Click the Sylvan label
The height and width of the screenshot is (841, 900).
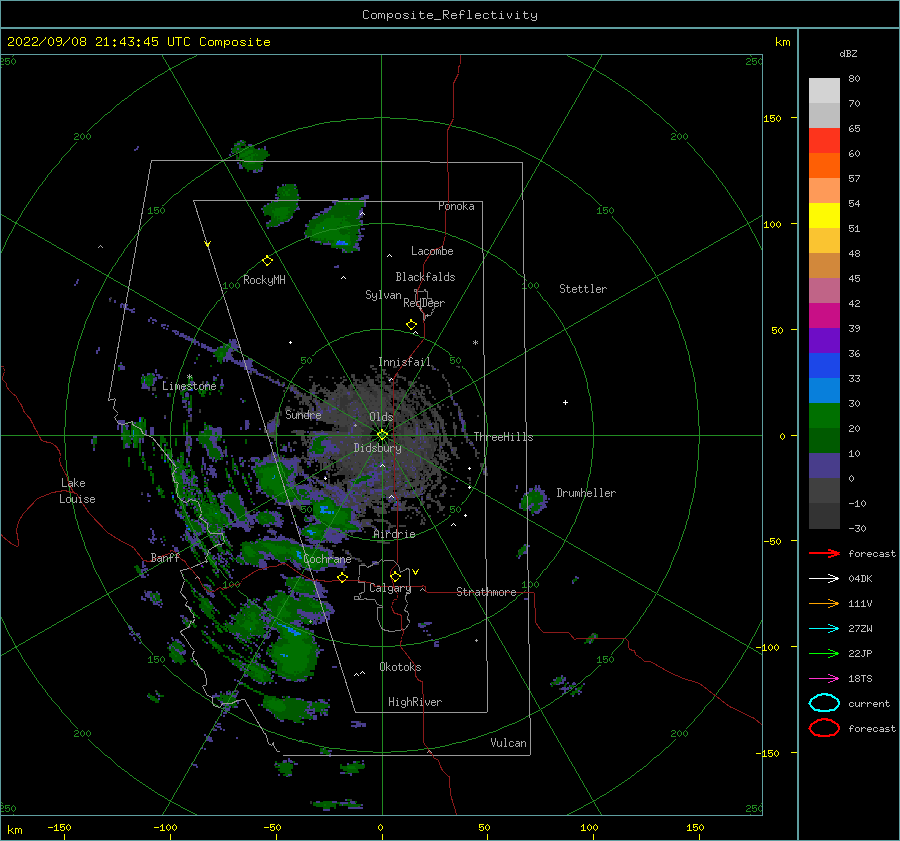(x=383, y=295)
